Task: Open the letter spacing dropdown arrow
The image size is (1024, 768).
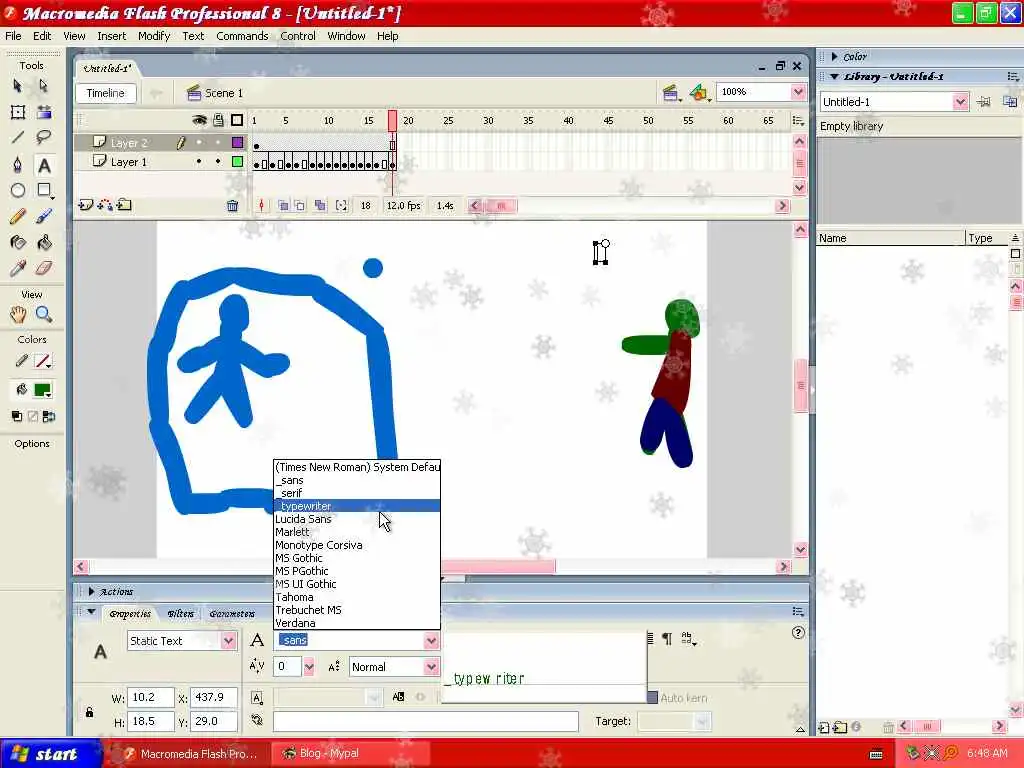Action: 309,667
